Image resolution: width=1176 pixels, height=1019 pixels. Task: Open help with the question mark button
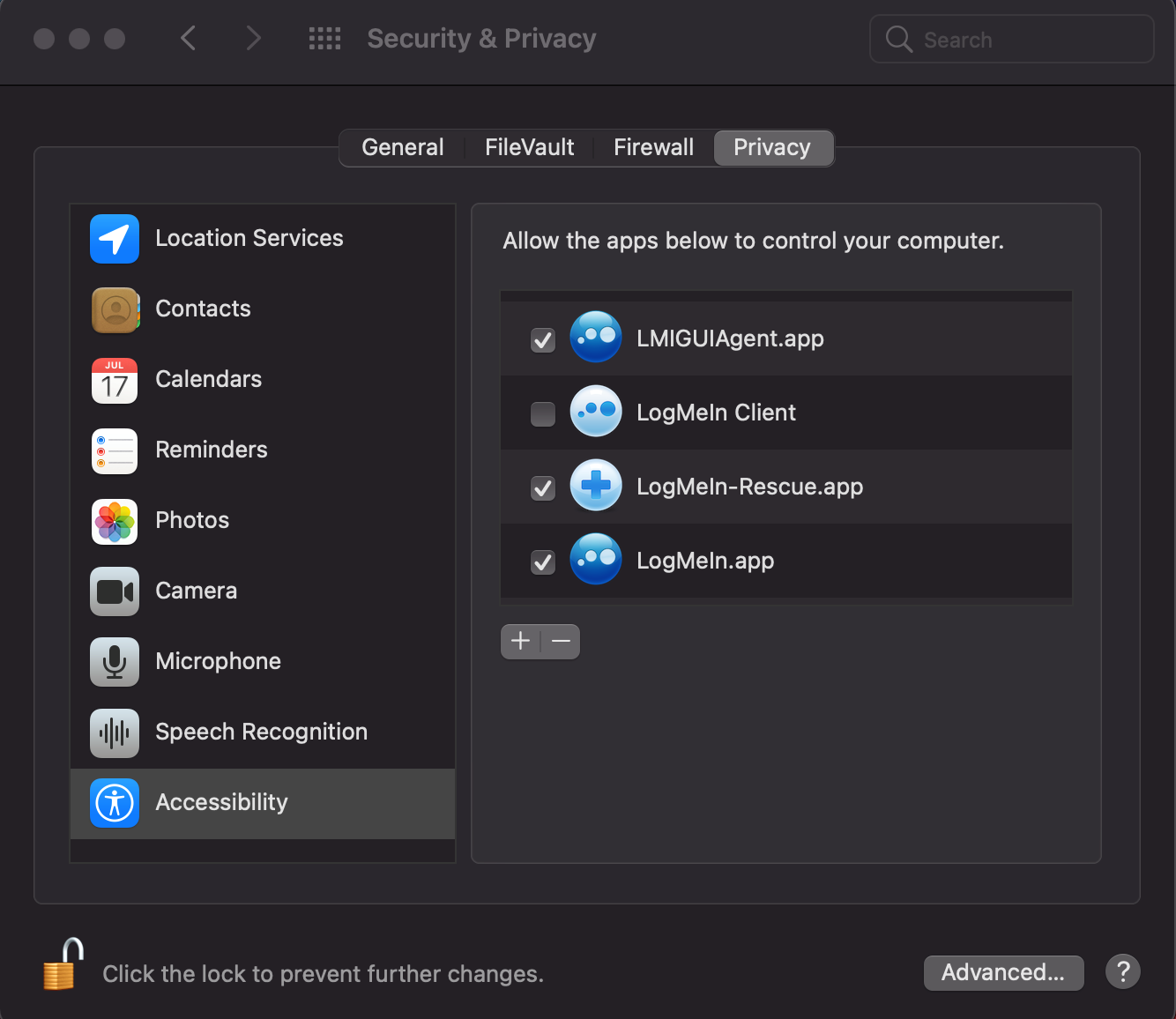pos(1122,971)
